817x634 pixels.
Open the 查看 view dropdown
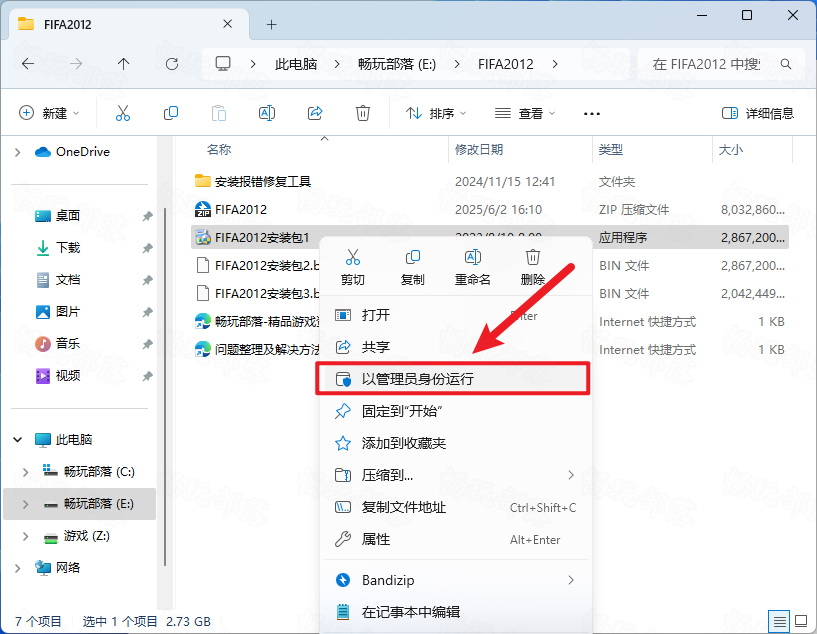pos(525,113)
